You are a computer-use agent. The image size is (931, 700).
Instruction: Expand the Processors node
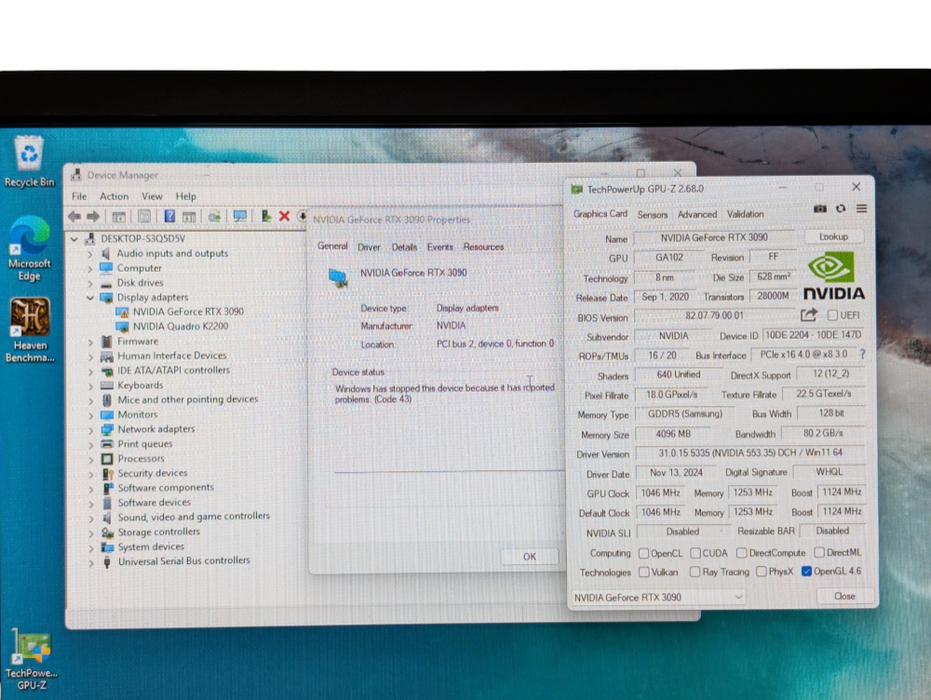91,459
